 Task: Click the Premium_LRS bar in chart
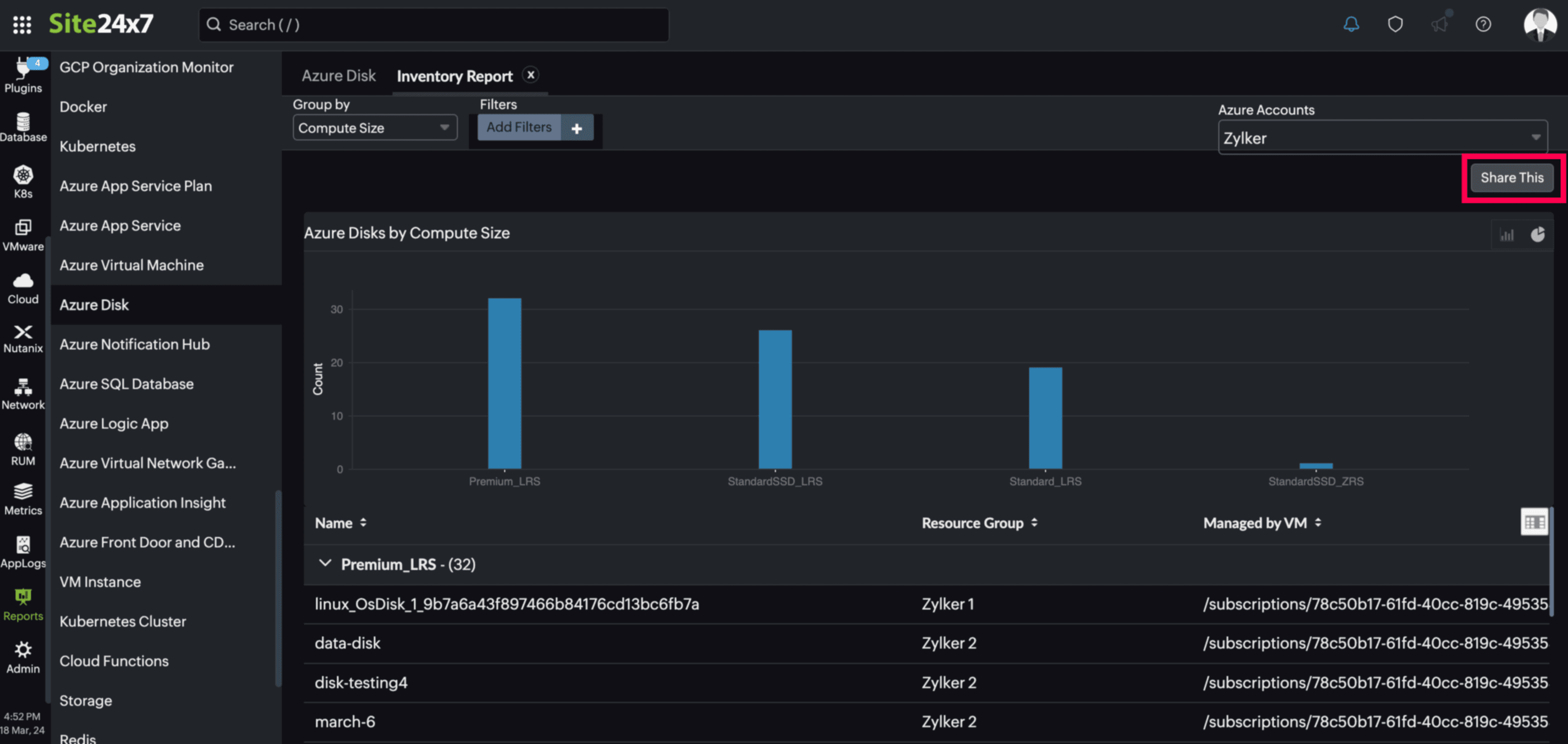(x=504, y=383)
